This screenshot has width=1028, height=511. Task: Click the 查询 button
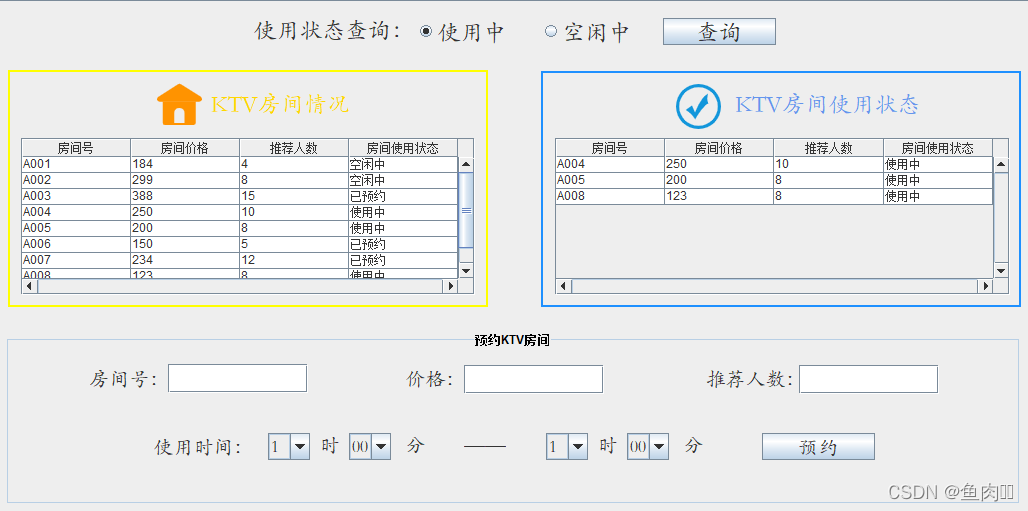[x=719, y=31]
